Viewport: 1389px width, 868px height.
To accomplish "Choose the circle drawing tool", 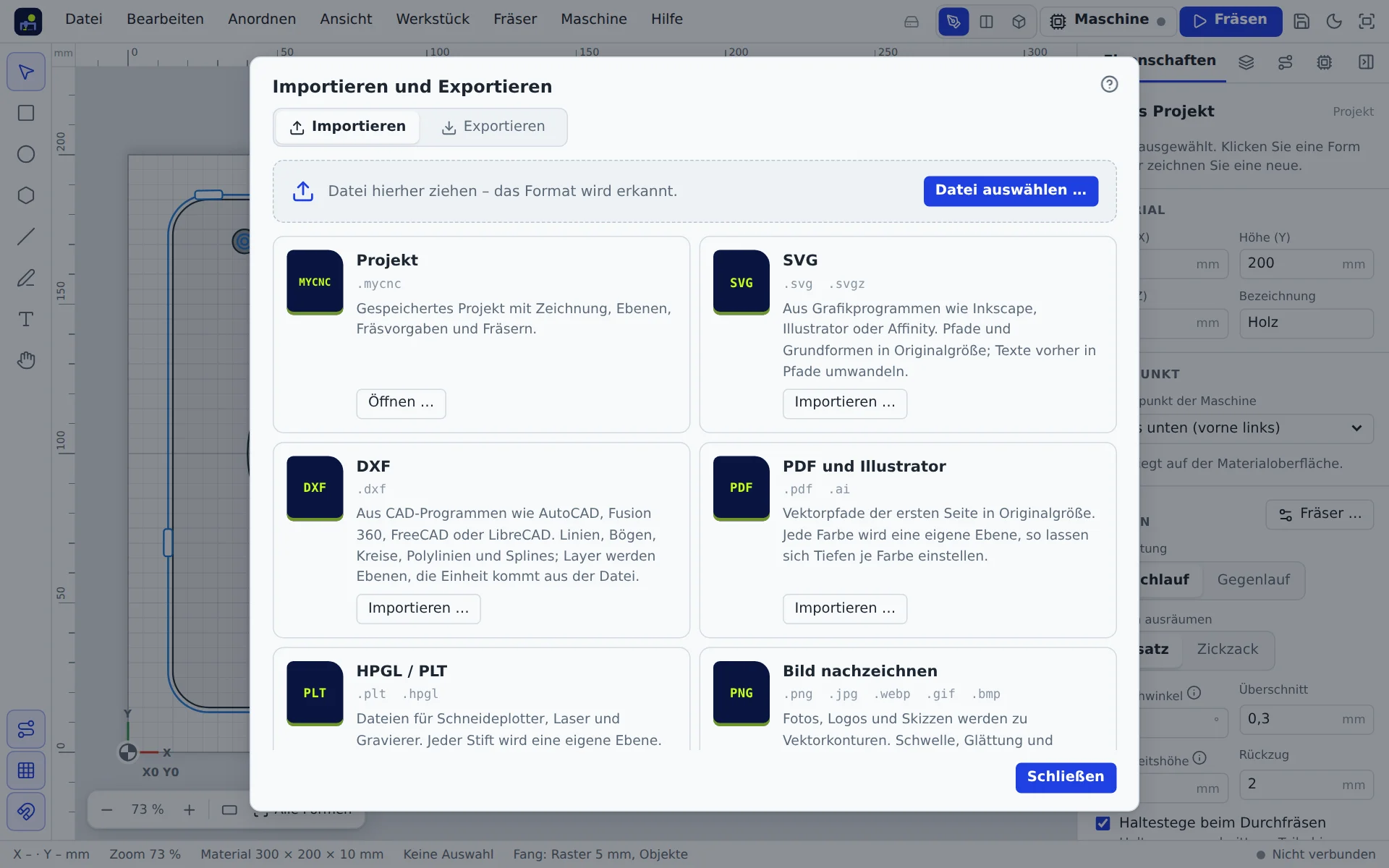I will (x=26, y=154).
